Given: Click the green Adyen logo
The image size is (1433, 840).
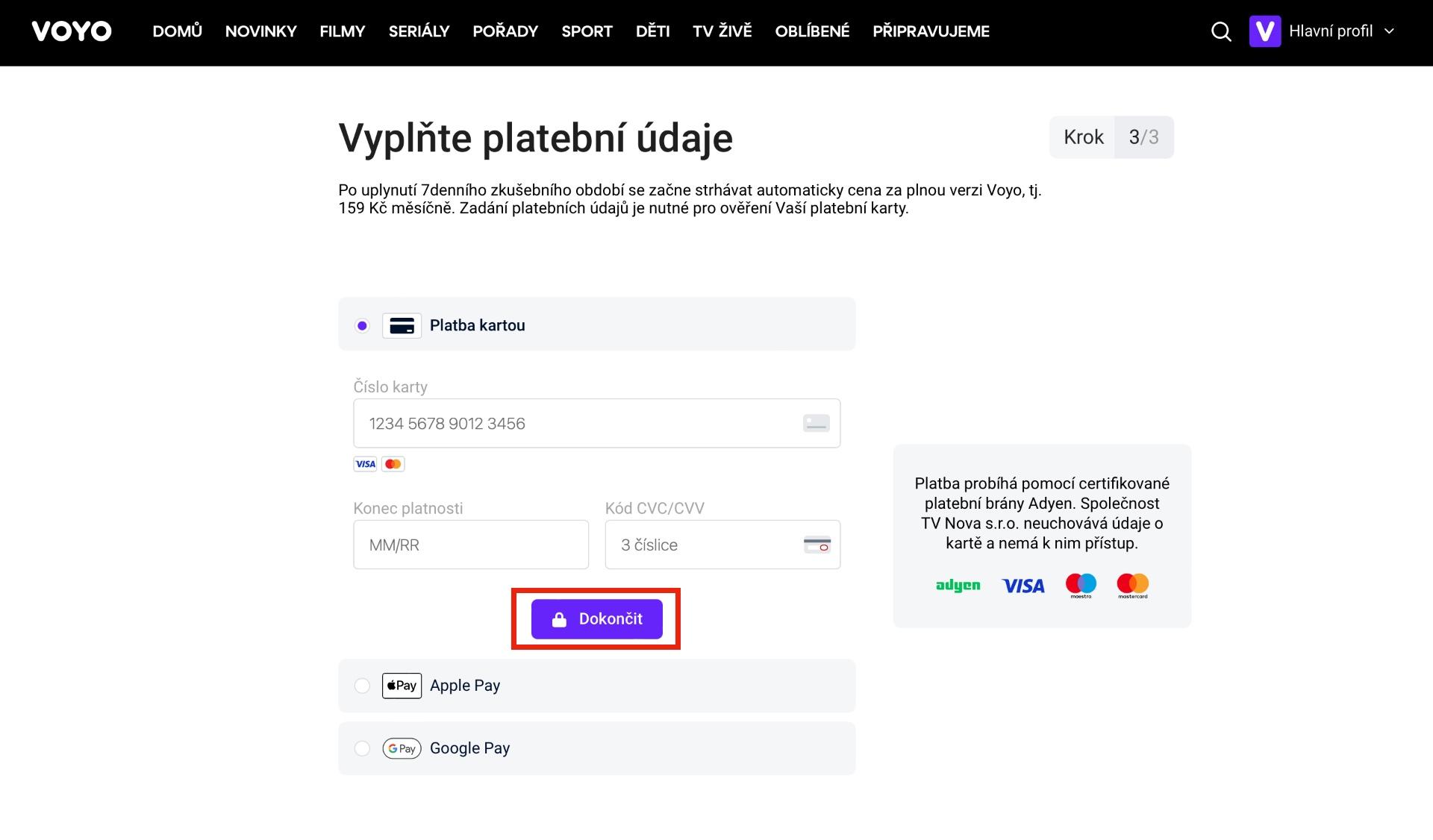Looking at the screenshot, I should (958, 586).
